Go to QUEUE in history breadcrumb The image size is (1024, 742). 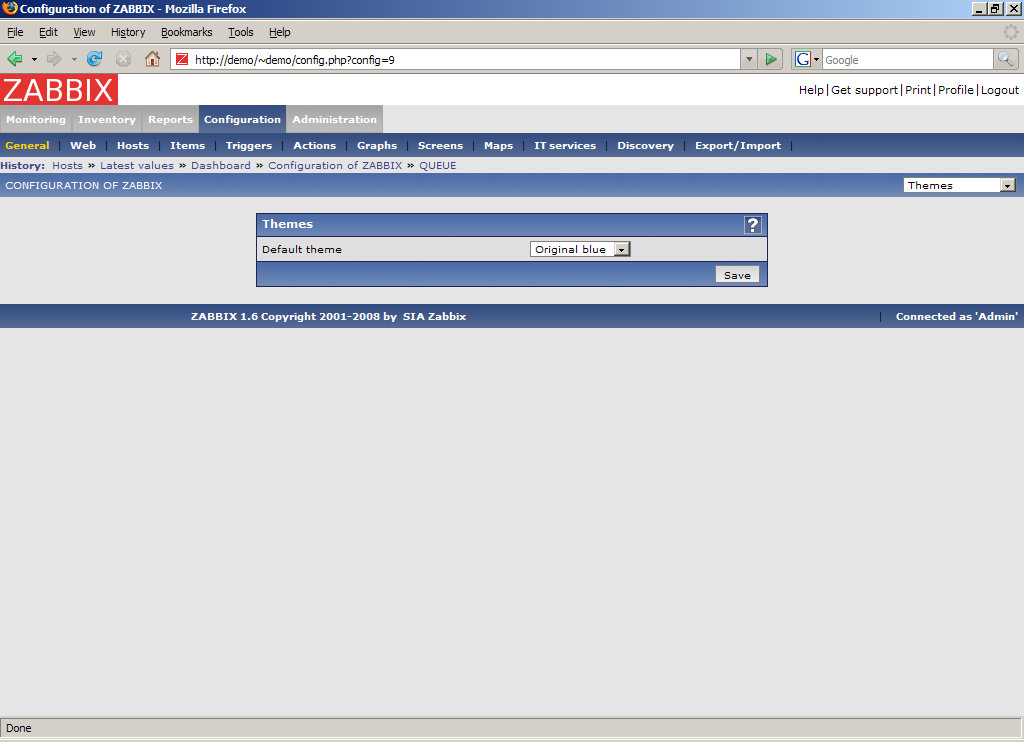tap(438, 166)
